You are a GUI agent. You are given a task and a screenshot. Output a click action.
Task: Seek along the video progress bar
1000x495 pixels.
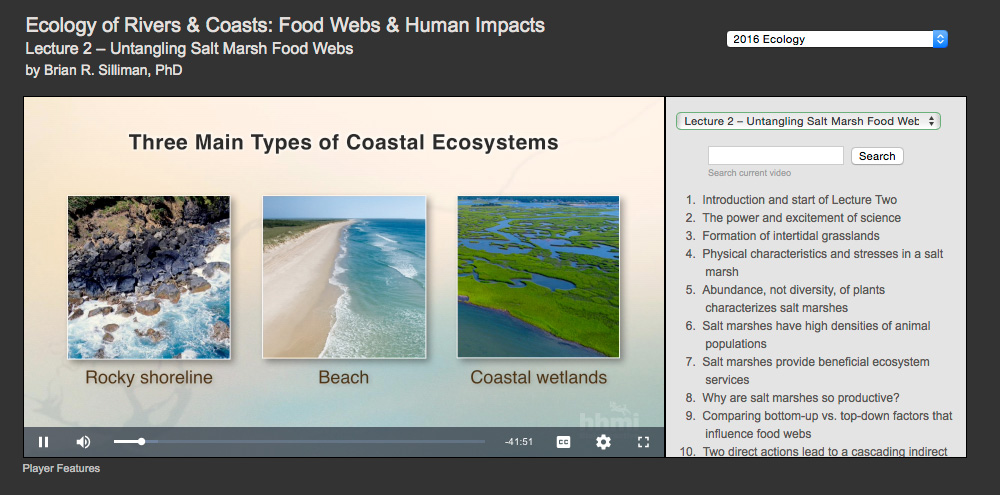pos(299,441)
